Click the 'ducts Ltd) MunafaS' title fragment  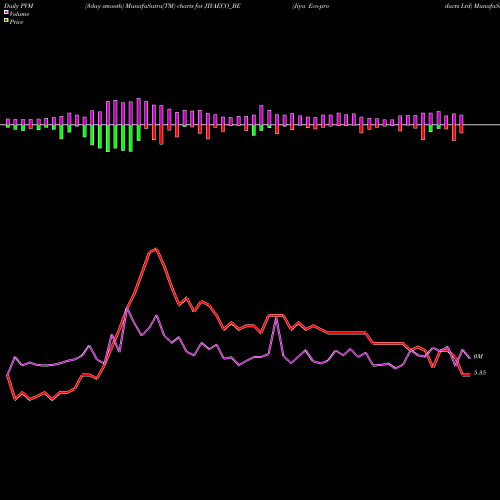(472, 6)
